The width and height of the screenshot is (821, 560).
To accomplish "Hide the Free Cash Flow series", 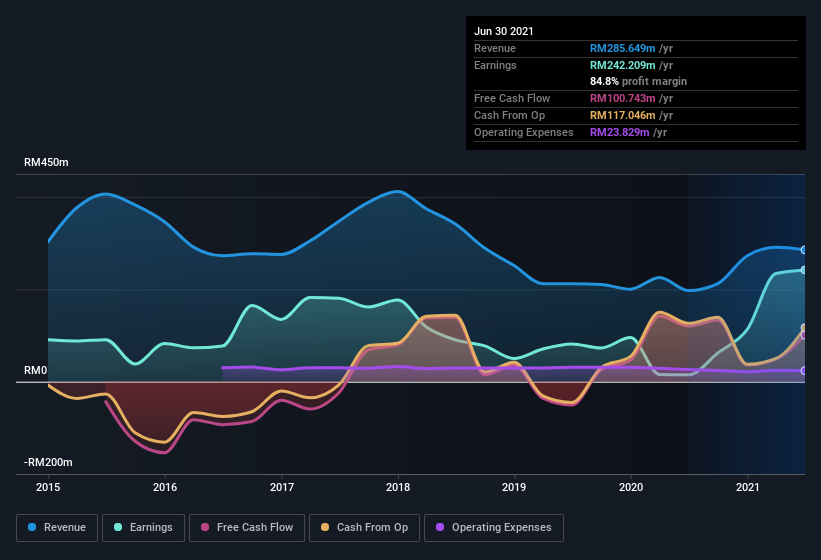I will coord(246,527).
